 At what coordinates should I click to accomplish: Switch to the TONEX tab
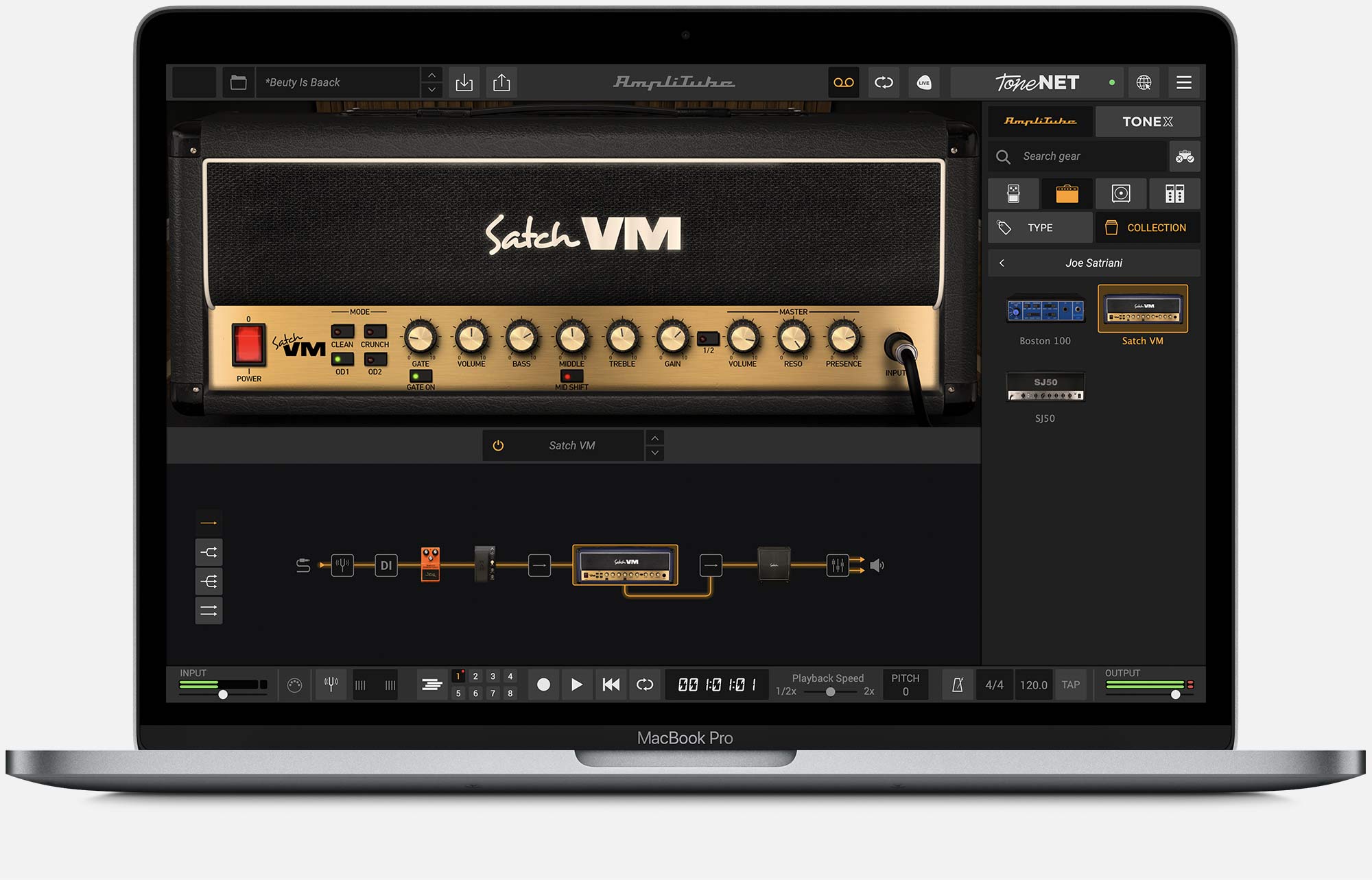1147,121
